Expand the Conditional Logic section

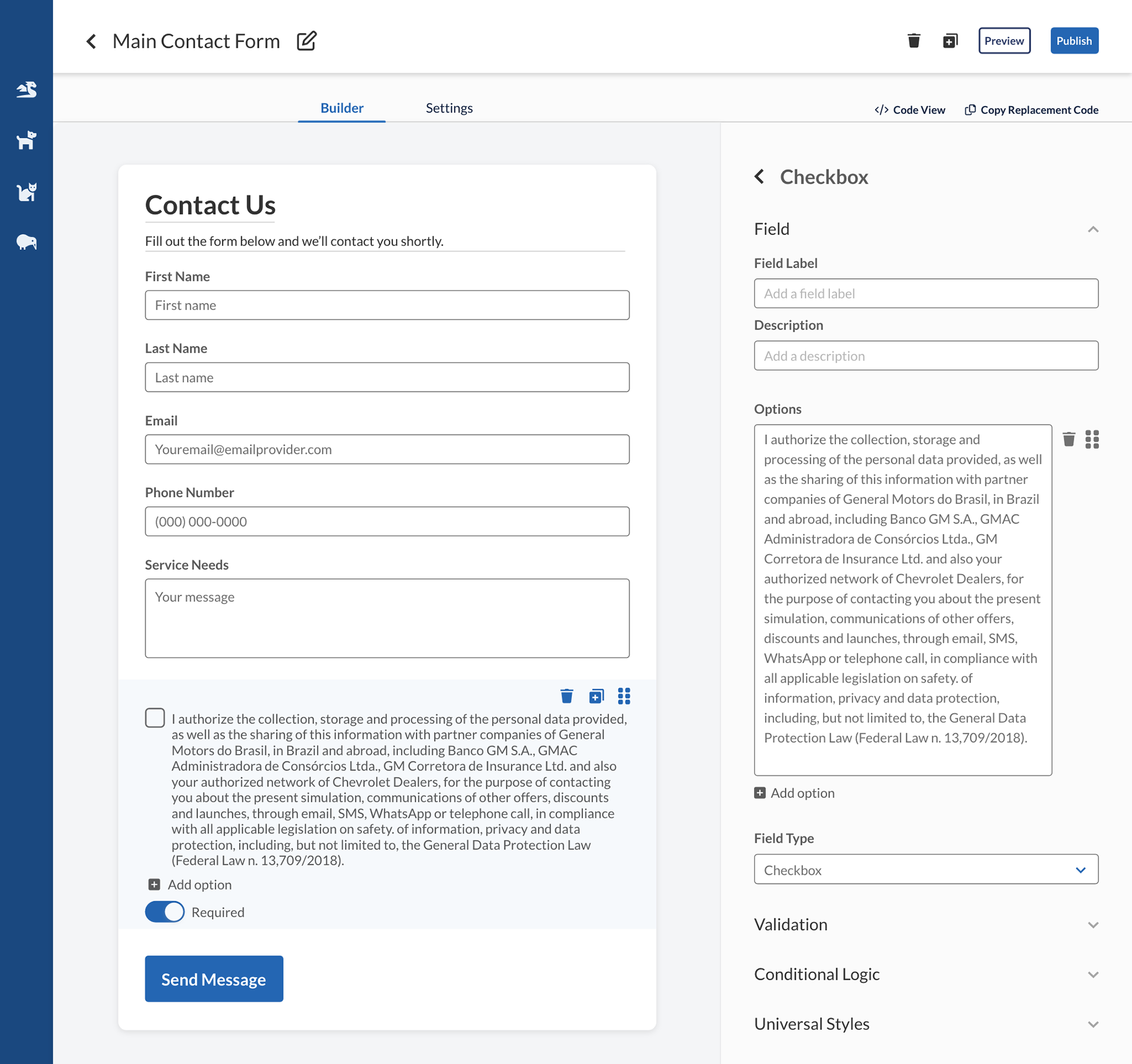[x=1093, y=974]
